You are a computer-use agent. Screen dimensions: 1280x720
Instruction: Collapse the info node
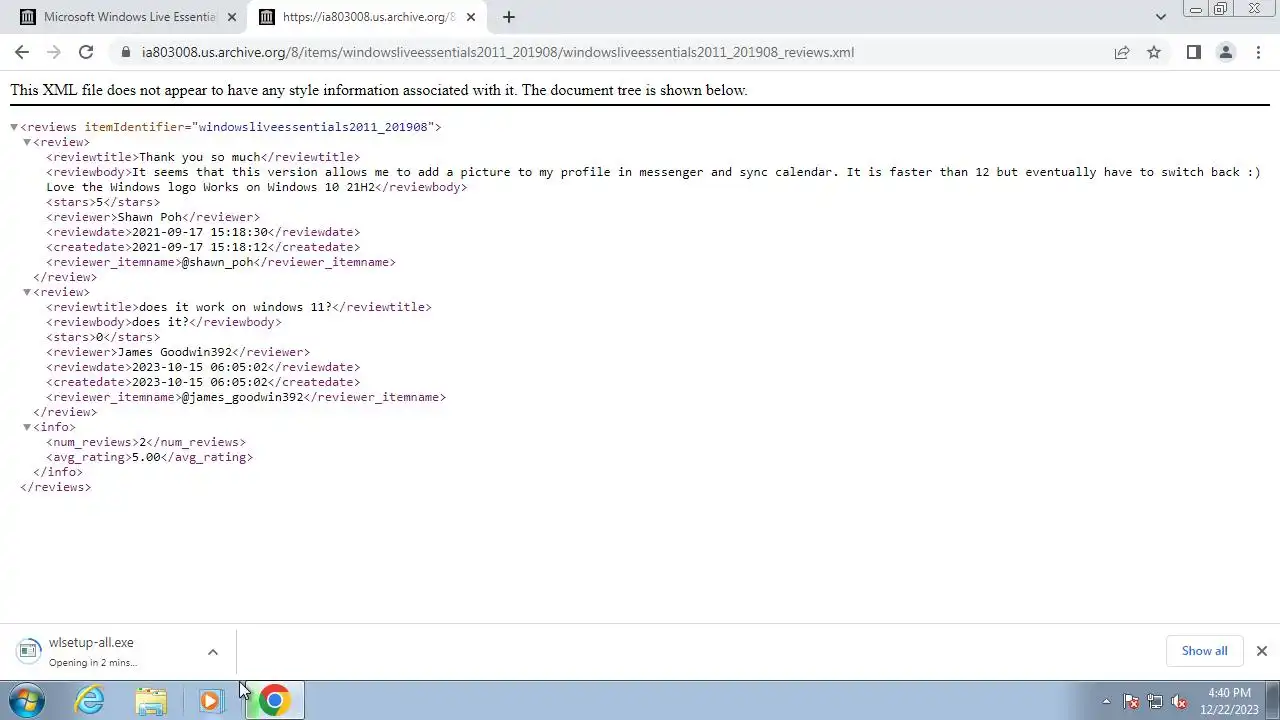(x=27, y=427)
